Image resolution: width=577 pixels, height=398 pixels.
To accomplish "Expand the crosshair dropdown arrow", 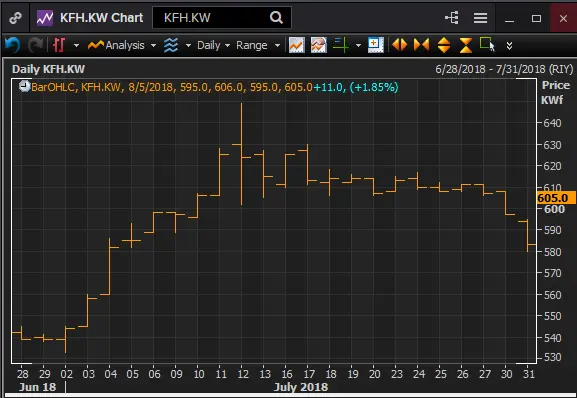I will click(x=358, y=46).
